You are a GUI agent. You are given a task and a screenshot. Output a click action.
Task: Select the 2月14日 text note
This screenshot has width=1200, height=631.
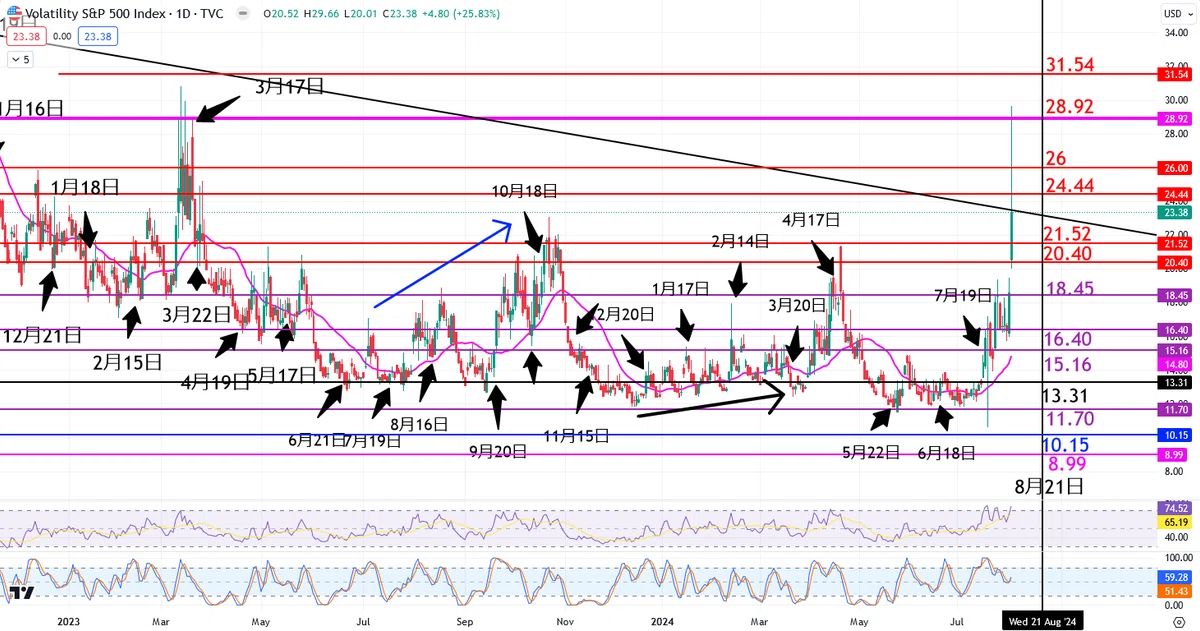[x=740, y=241]
